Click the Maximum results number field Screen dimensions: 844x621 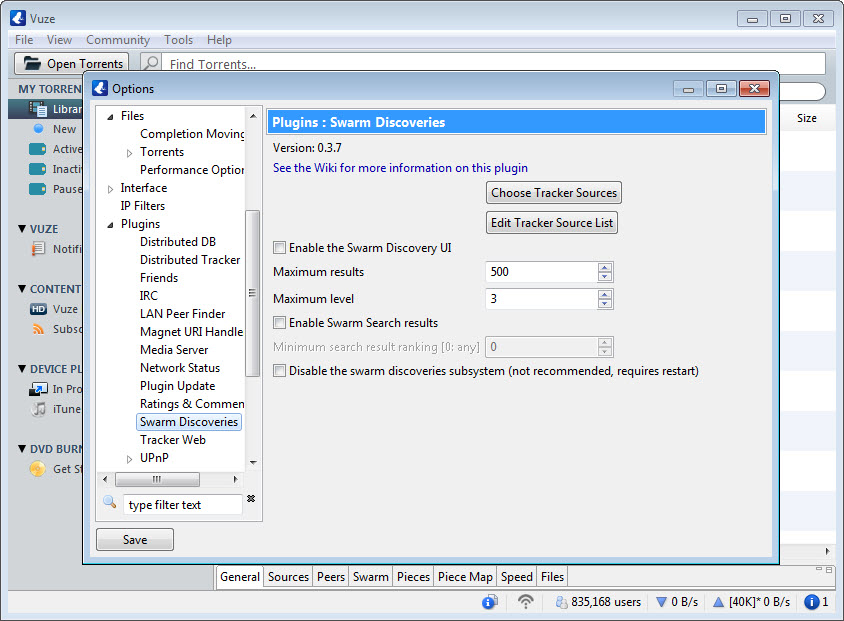tap(541, 272)
